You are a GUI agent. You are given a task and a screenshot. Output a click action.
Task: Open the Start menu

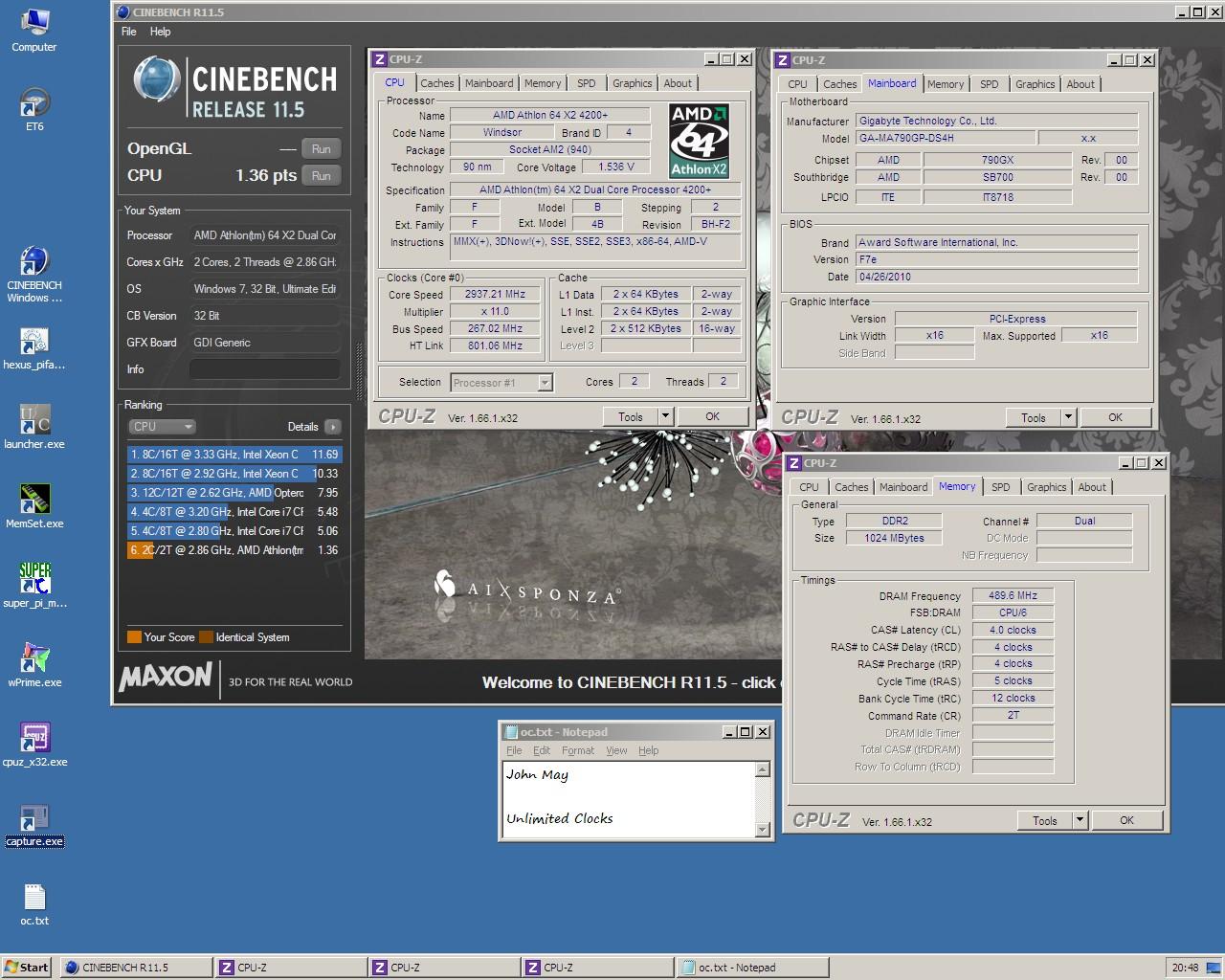click(26, 968)
